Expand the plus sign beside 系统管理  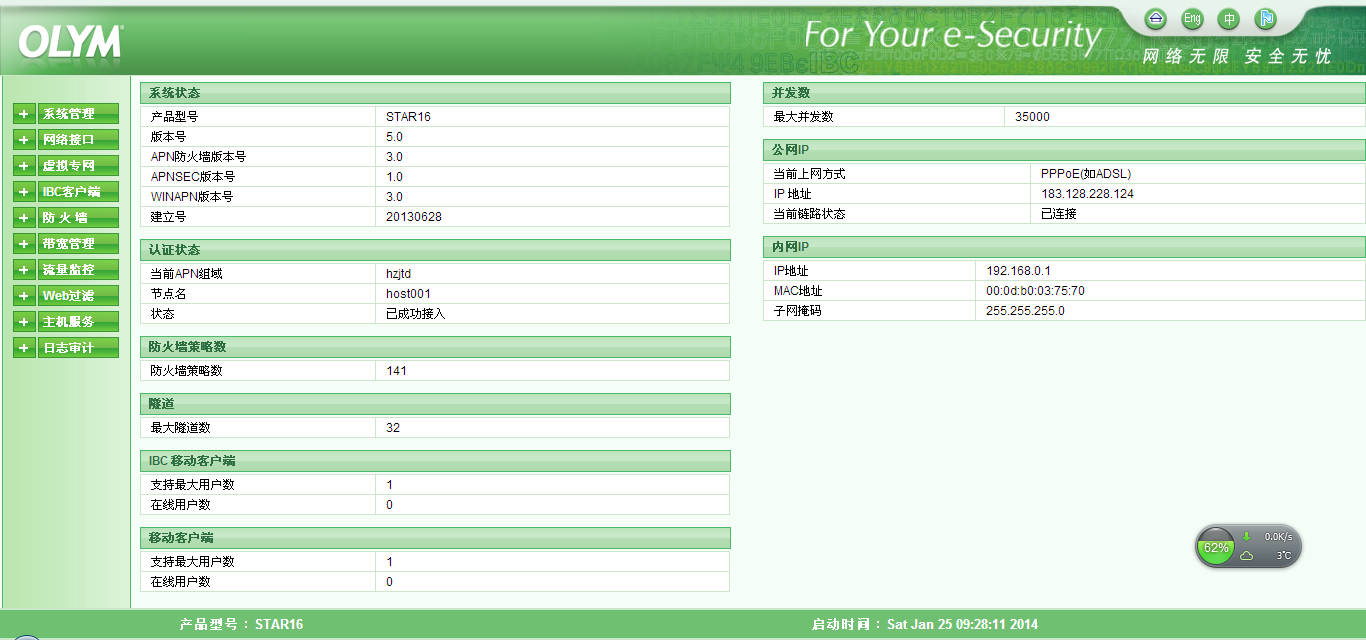coord(24,114)
